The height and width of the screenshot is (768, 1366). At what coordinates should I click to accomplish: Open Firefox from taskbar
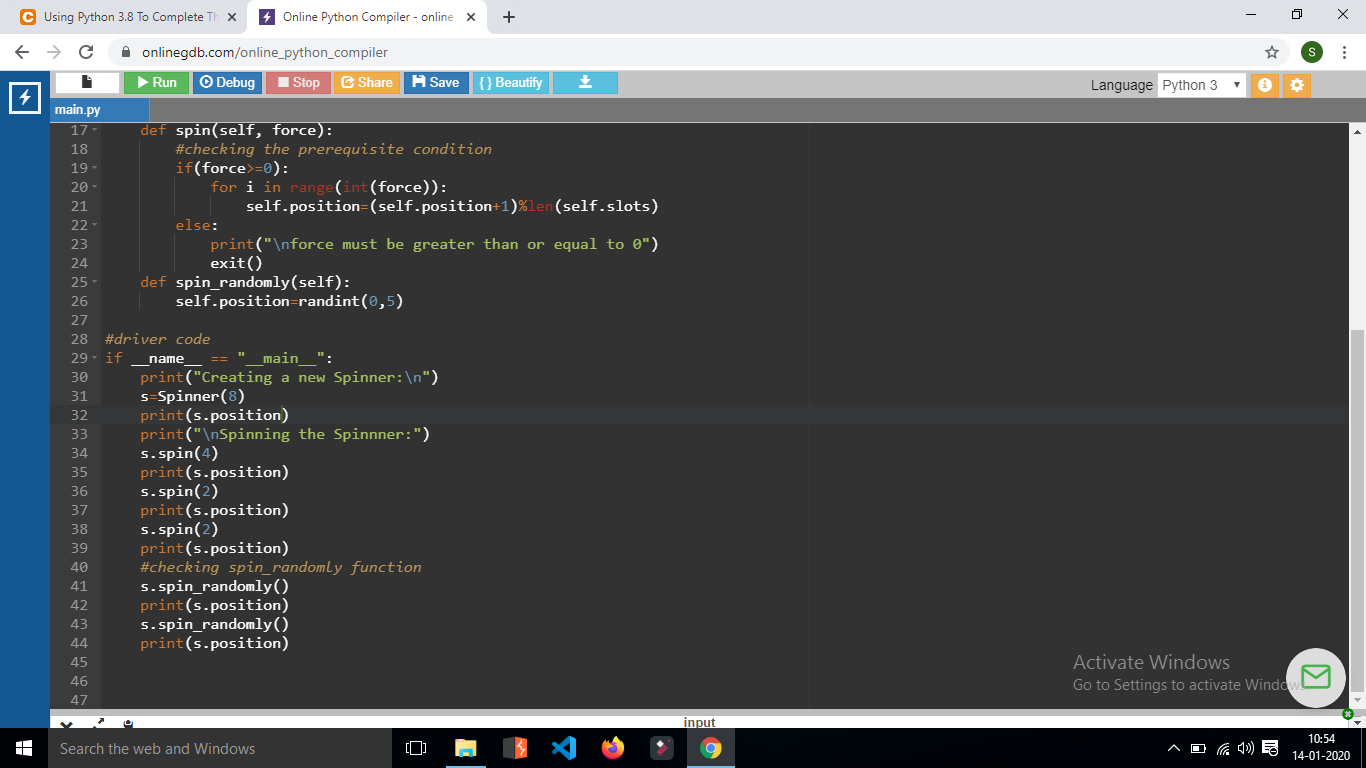pyautogui.click(x=613, y=748)
